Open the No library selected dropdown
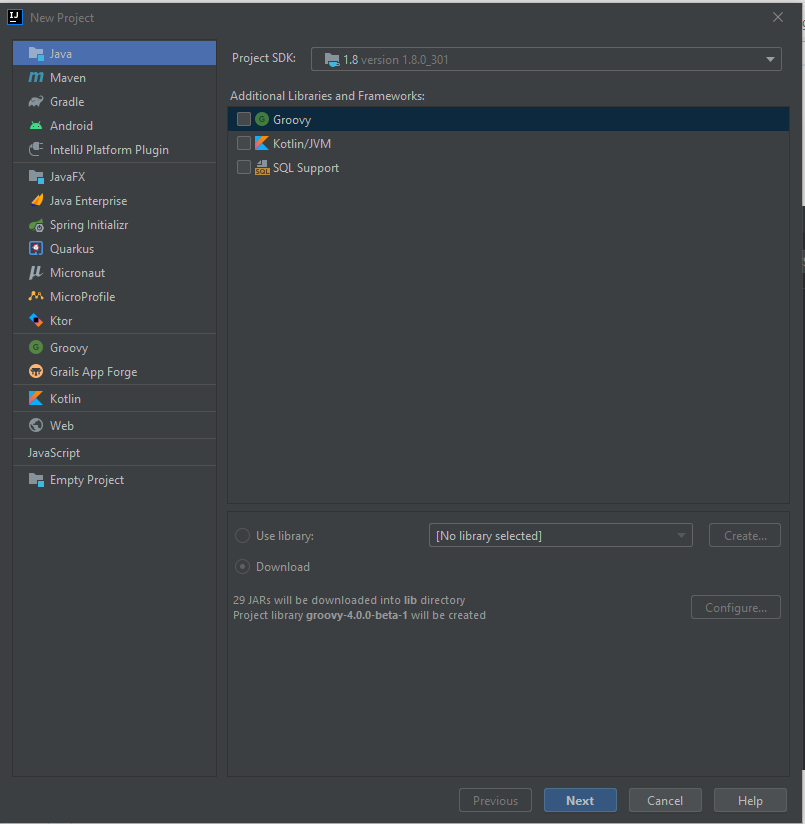Screen dimensions: 805x824 (x=561, y=535)
